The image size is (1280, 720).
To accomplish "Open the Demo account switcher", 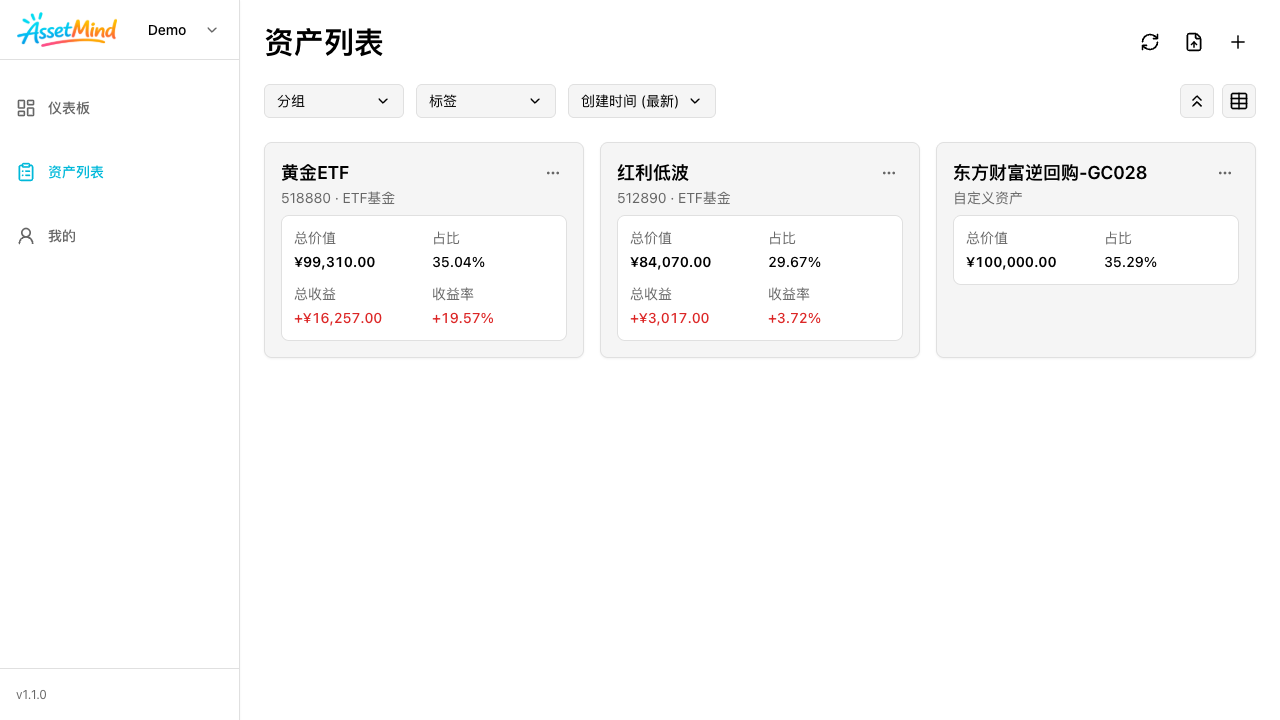I will pos(182,30).
